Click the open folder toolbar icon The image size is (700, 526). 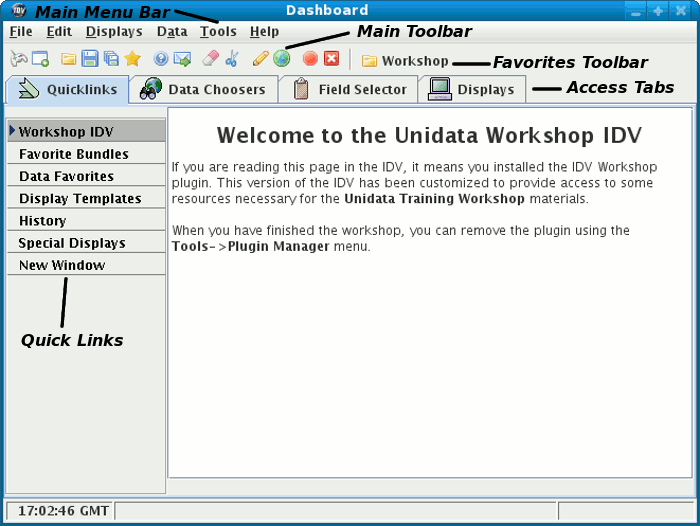click(69, 60)
